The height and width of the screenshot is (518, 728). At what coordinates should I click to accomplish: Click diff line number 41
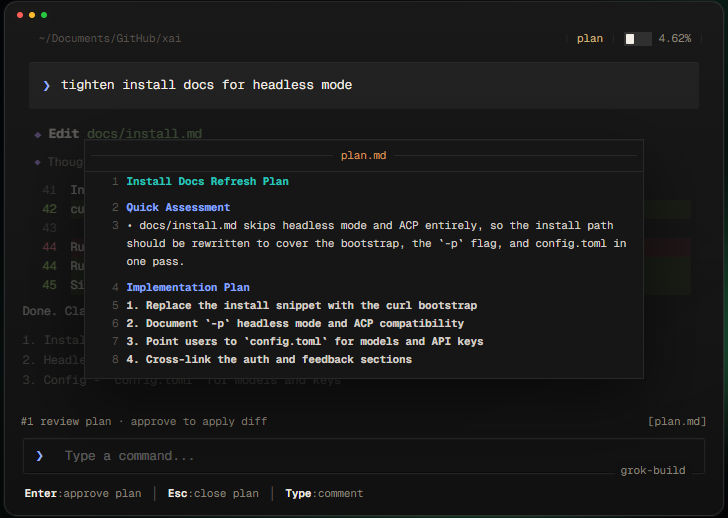(49, 190)
